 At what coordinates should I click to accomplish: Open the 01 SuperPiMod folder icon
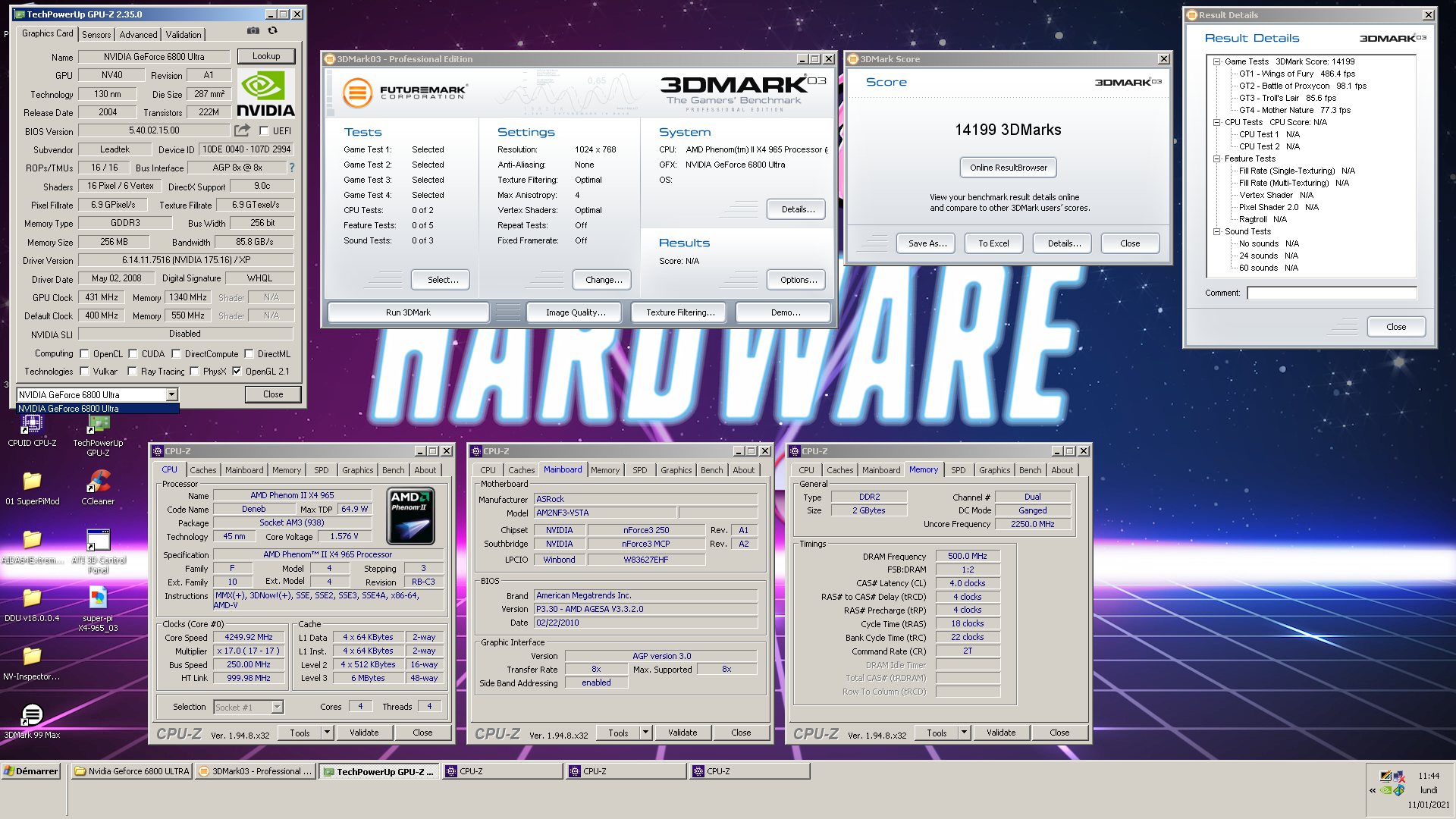point(32,488)
